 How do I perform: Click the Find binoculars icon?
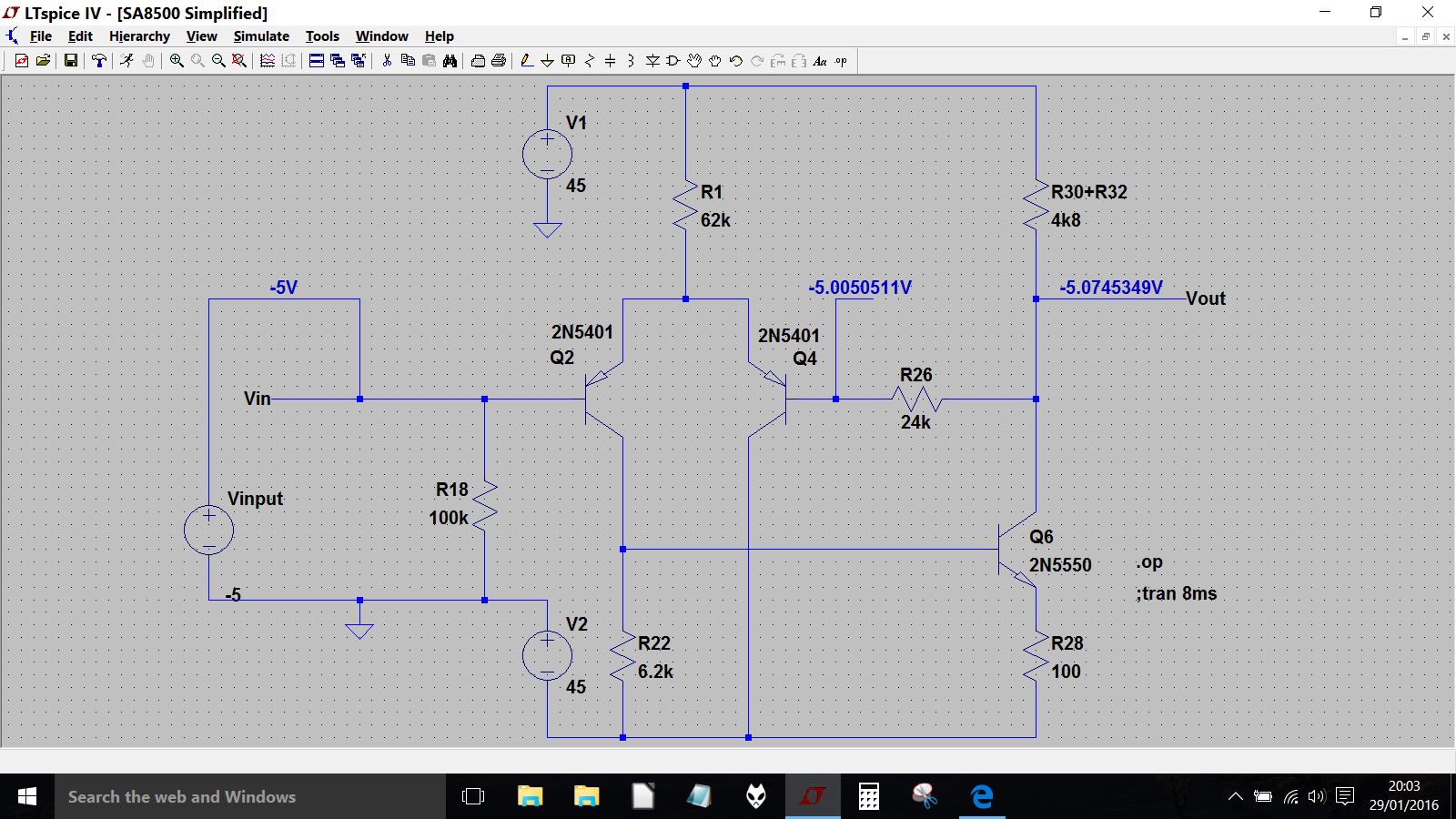[450, 61]
